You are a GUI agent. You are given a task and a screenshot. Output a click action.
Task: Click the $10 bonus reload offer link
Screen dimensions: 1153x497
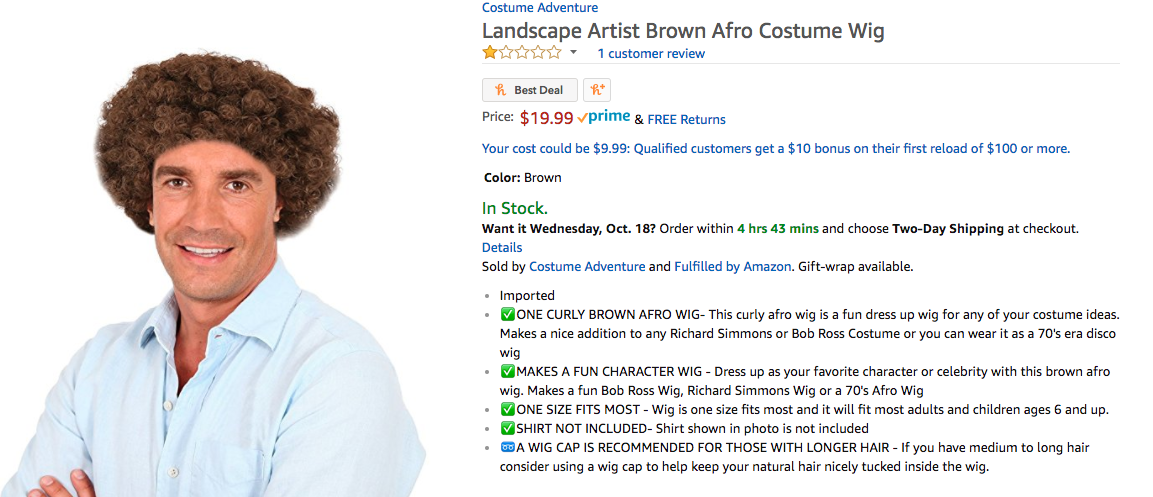(x=776, y=149)
